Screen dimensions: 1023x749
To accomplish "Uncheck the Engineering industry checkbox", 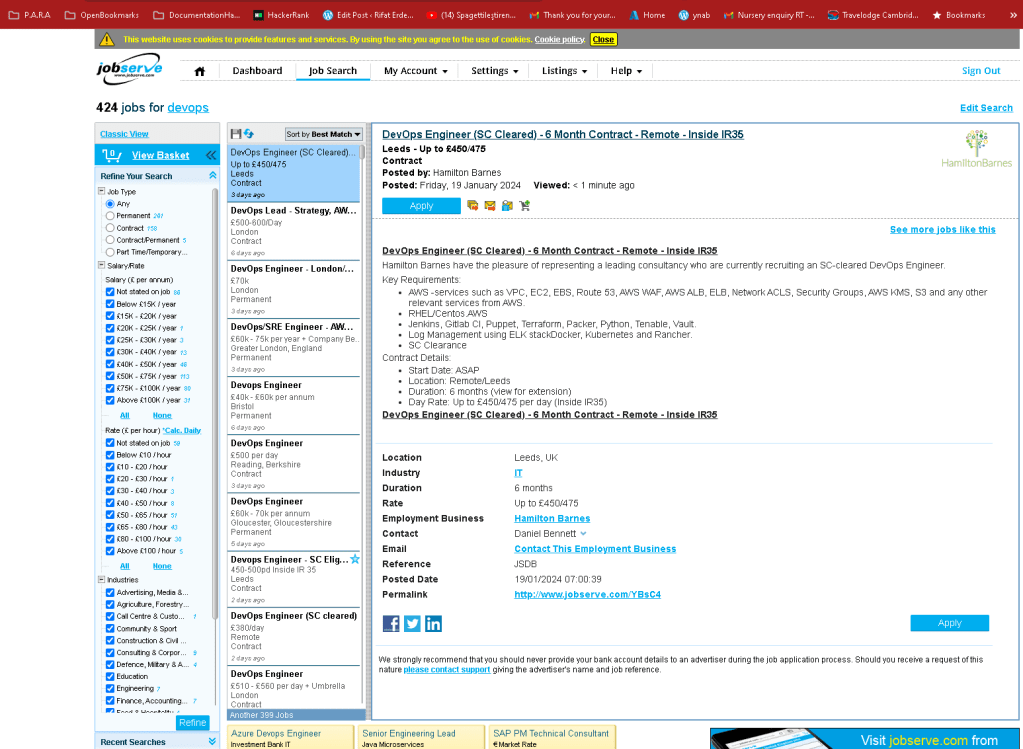I will click(x=110, y=688).
